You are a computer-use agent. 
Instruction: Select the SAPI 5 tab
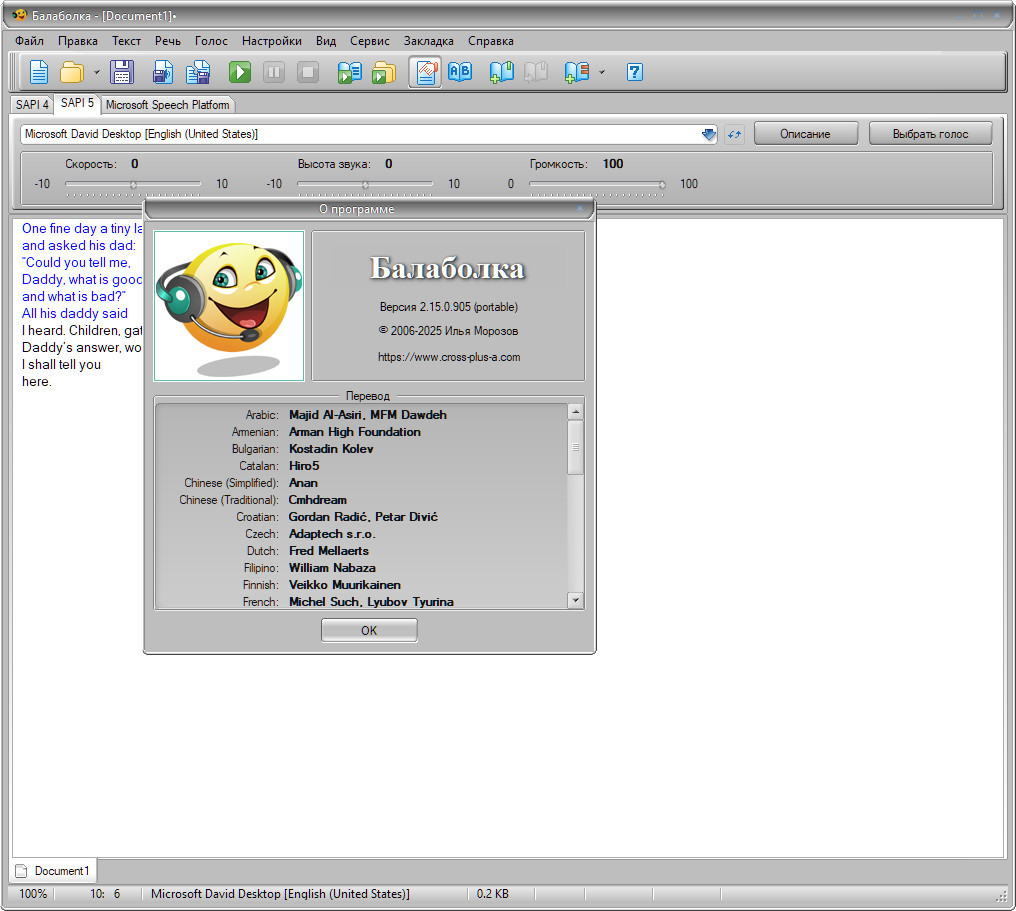(77, 103)
